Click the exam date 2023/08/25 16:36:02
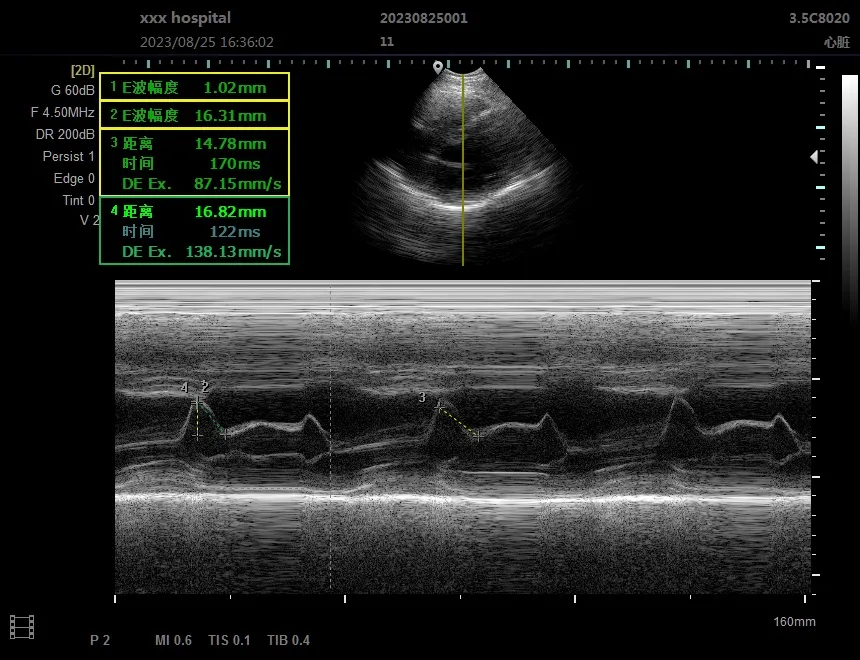Image resolution: width=860 pixels, height=660 pixels. 207,42
